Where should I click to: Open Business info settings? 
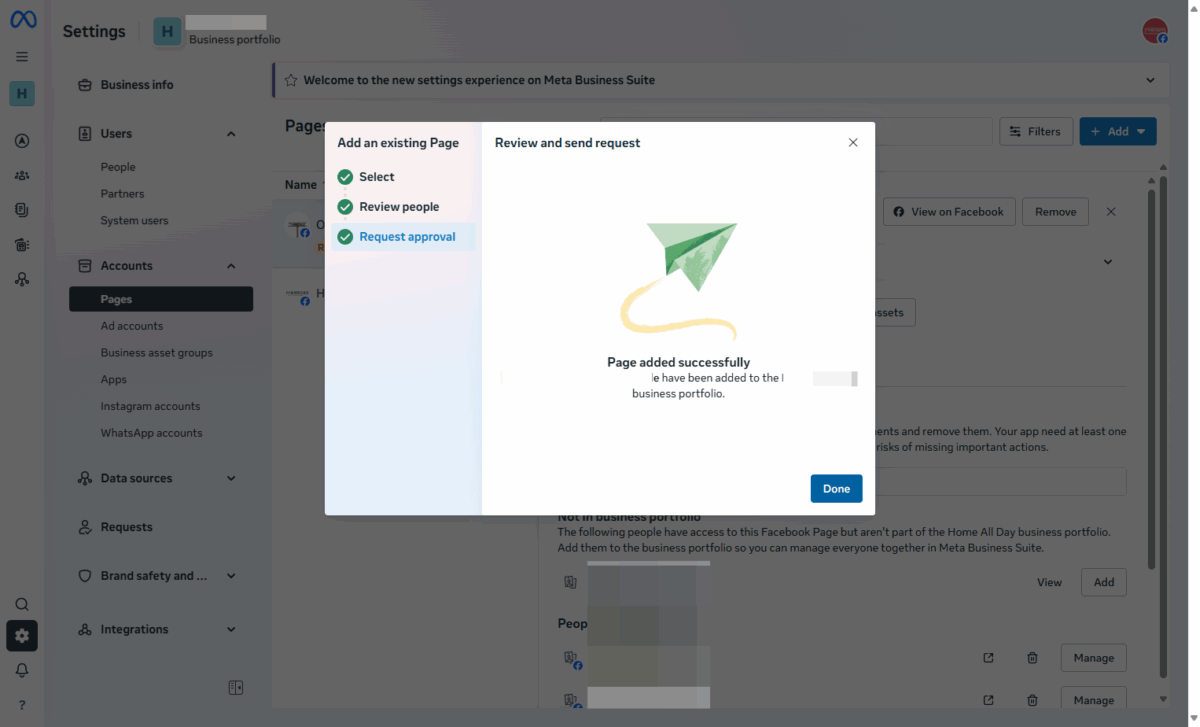point(137,85)
